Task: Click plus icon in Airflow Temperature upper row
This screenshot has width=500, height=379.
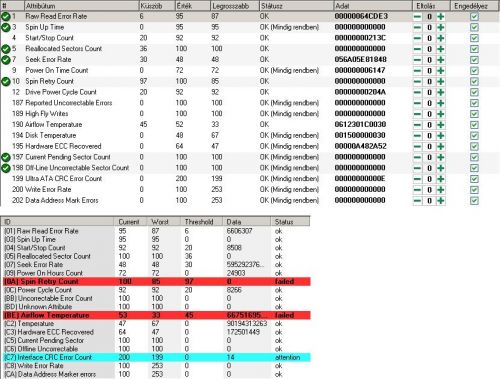Action: [441, 125]
